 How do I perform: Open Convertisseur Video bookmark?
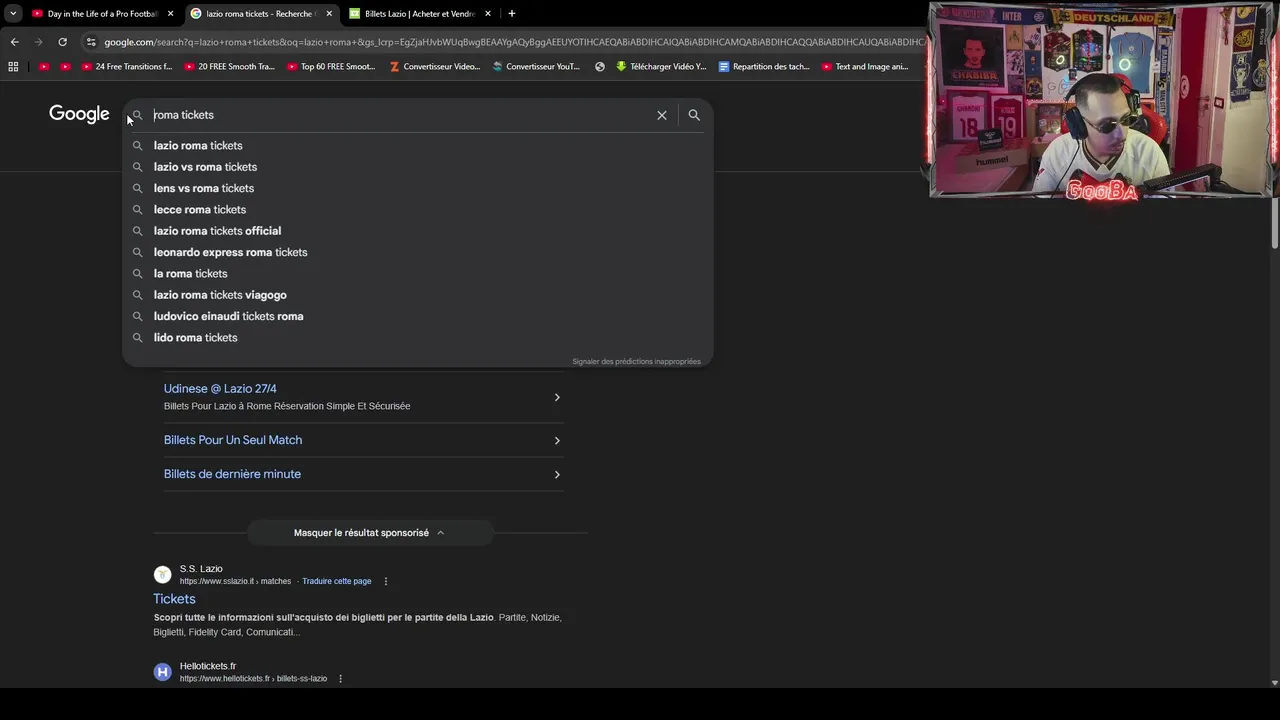click(435, 67)
